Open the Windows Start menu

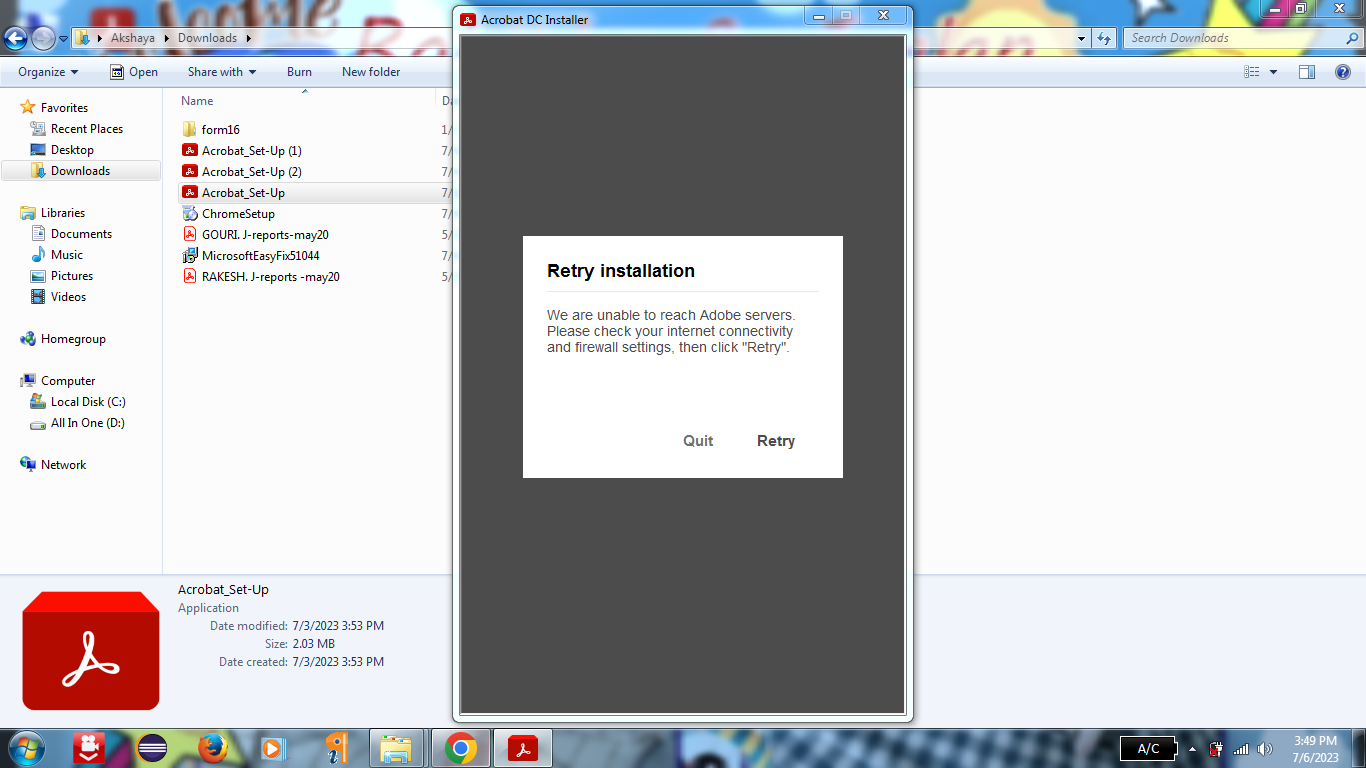24,748
